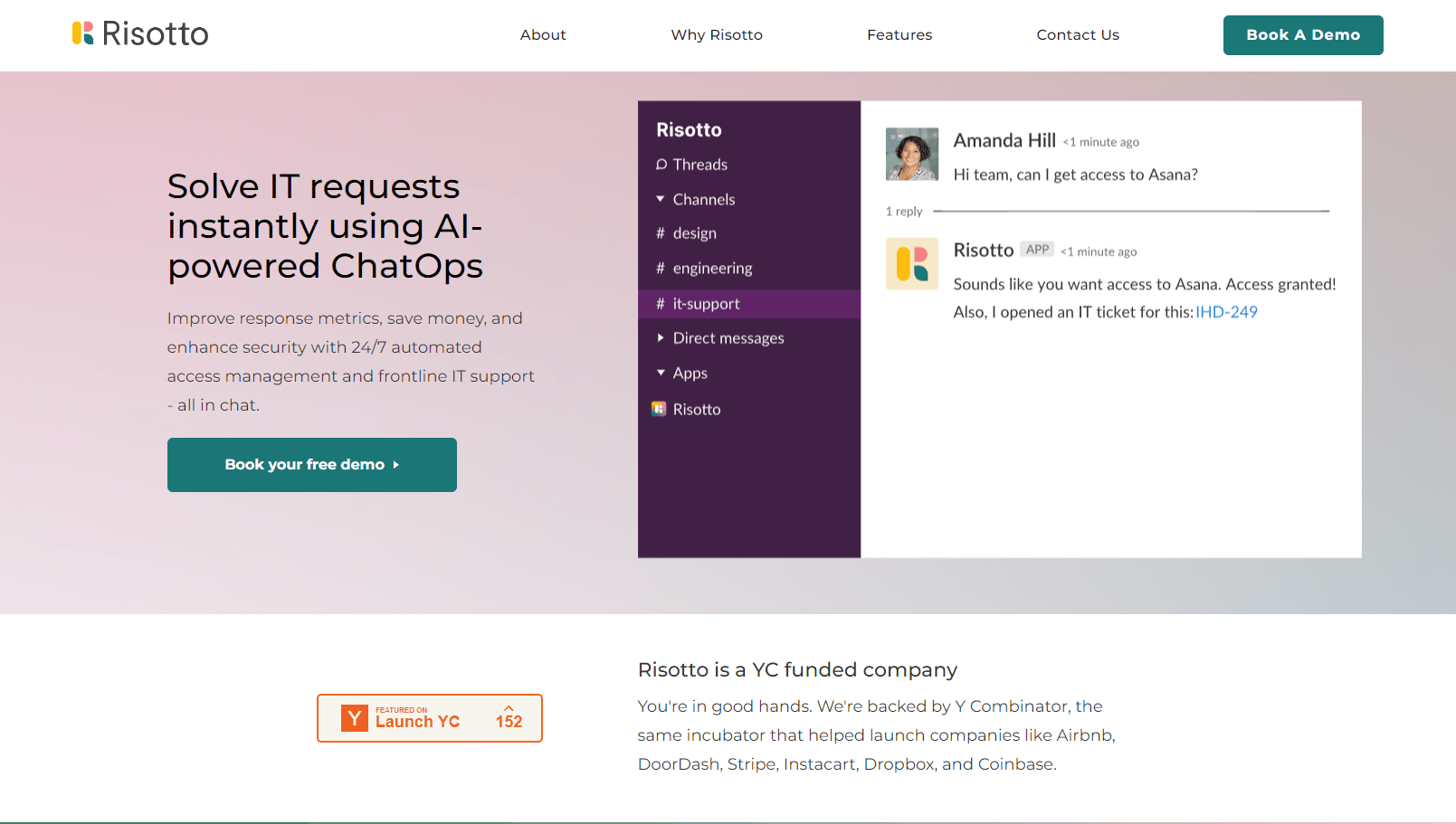Open the Features nav link
This screenshot has width=1456, height=824.
(x=899, y=34)
